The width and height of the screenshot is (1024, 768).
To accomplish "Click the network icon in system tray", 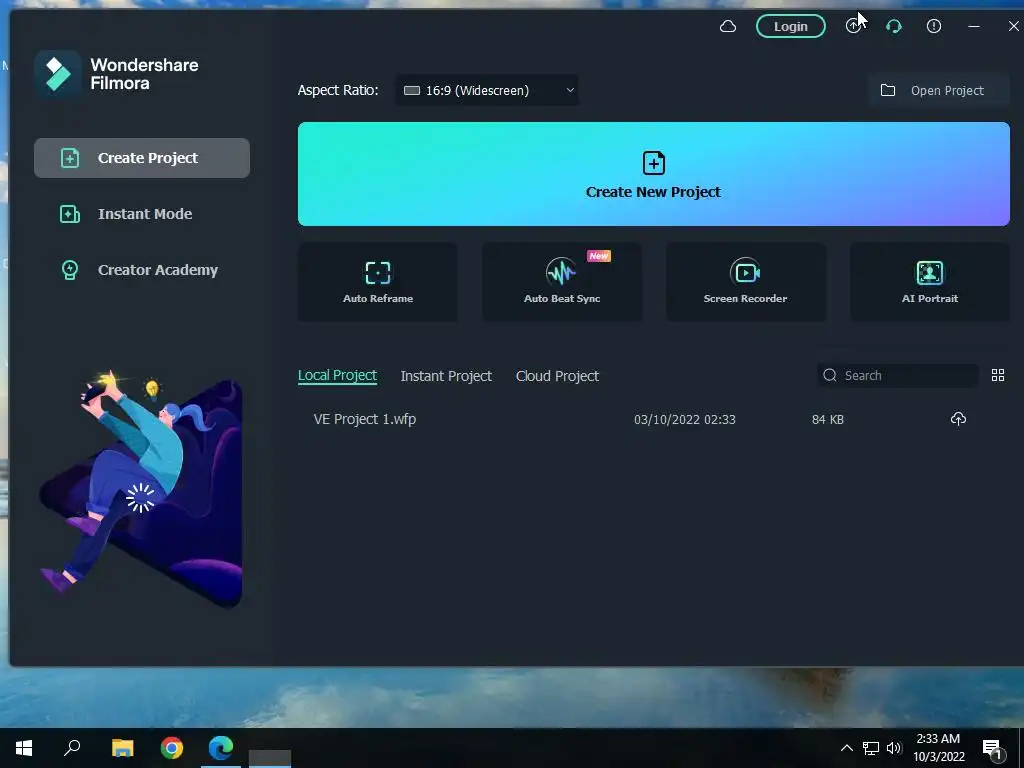I will (x=871, y=748).
